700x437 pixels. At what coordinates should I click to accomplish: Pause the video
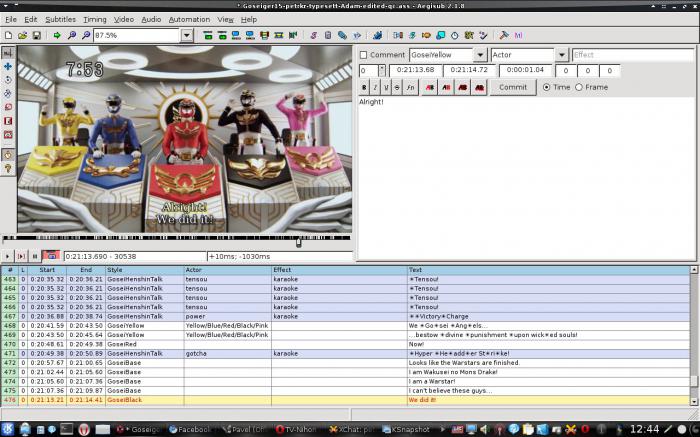(35, 256)
